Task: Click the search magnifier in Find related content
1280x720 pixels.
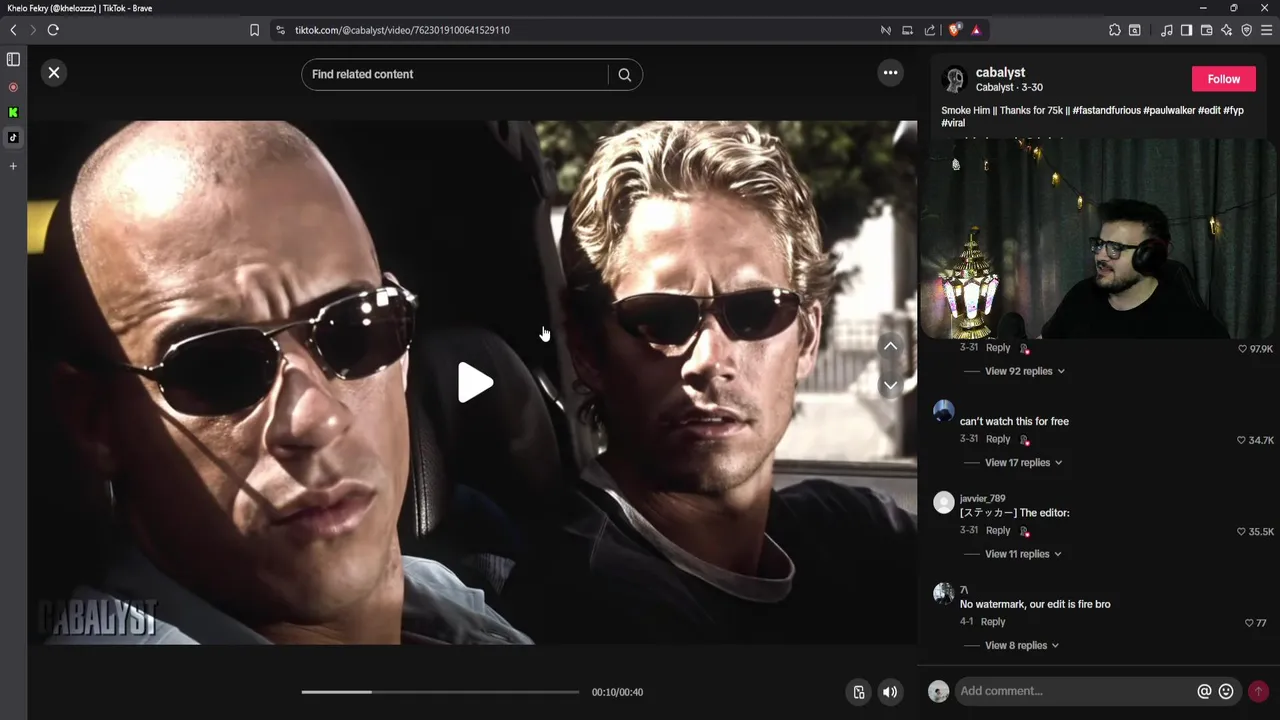Action: point(624,74)
